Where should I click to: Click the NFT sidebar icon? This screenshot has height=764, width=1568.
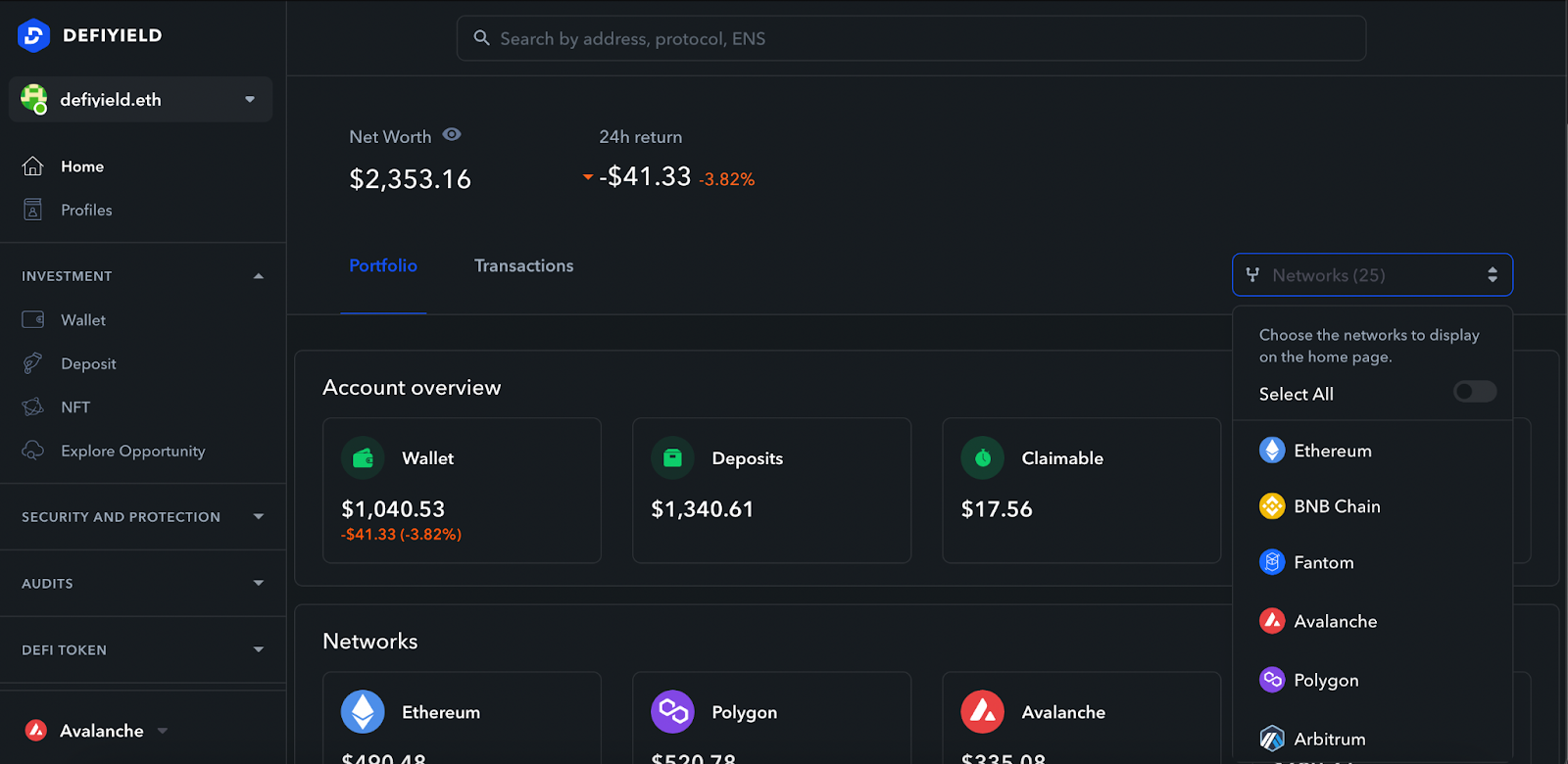point(33,407)
